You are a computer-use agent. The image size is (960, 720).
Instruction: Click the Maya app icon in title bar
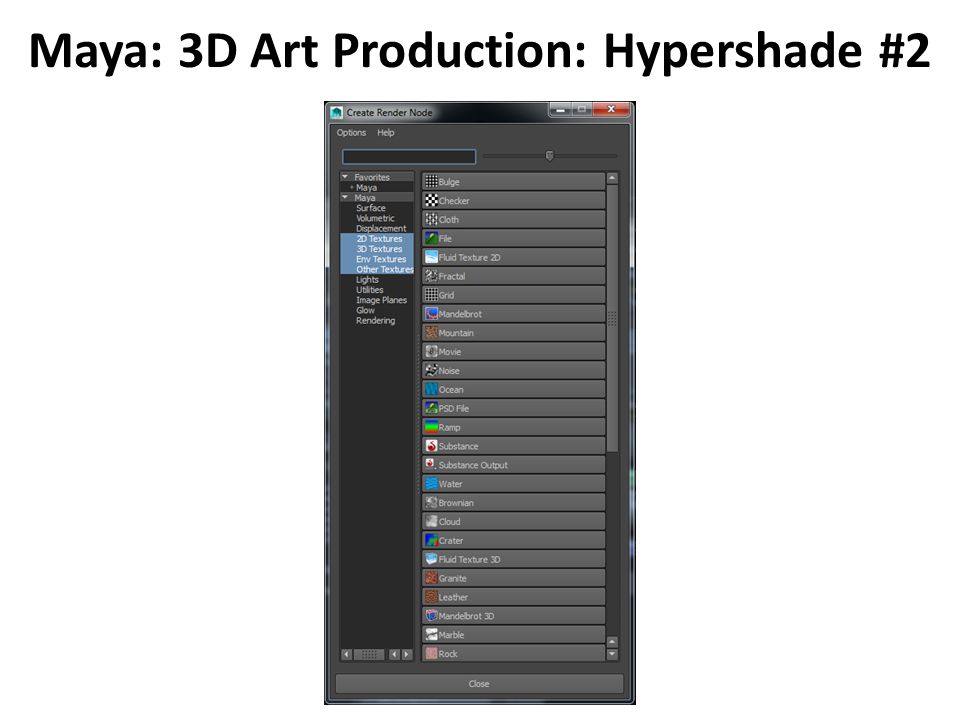pyautogui.click(x=336, y=113)
